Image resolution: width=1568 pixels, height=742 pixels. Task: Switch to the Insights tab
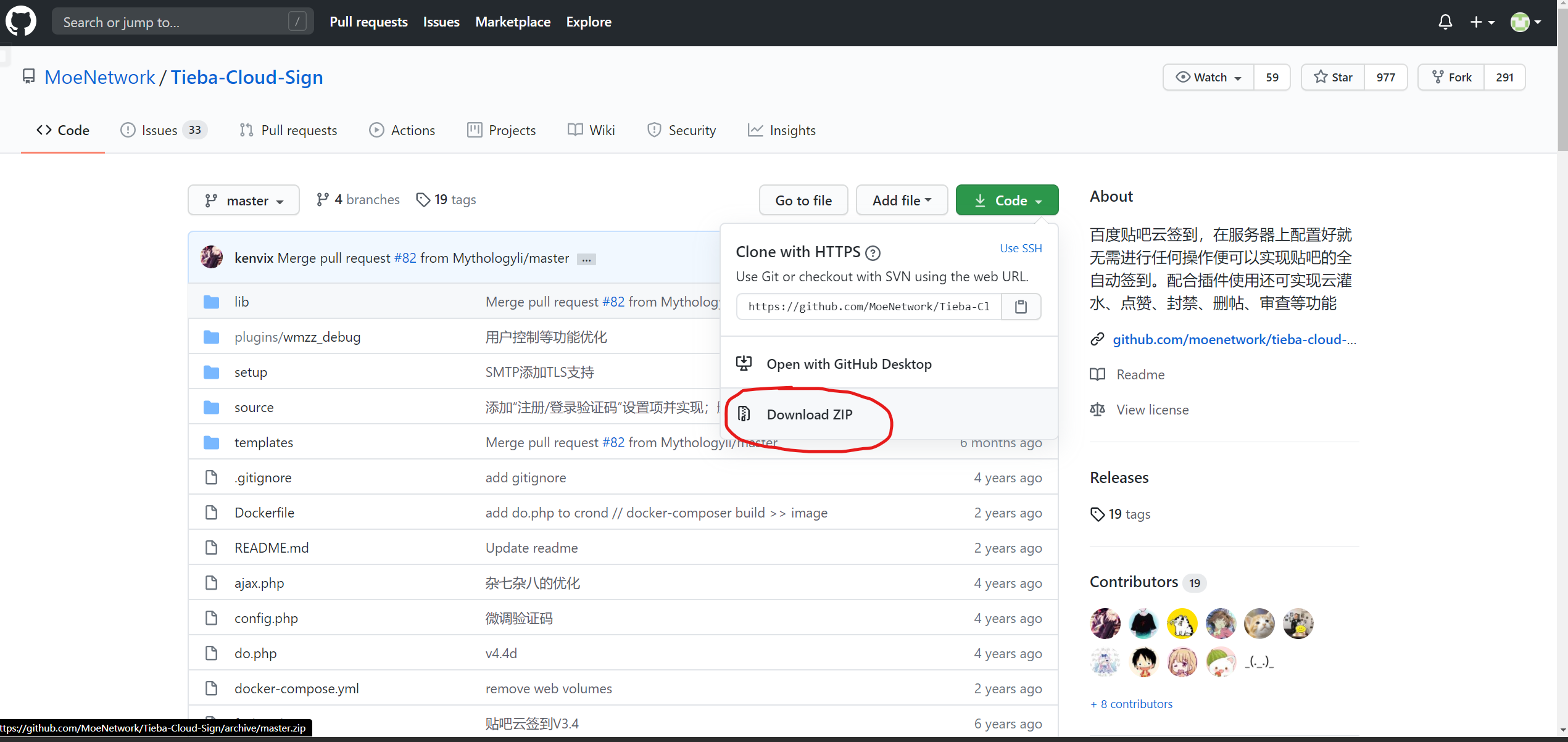tap(781, 130)
